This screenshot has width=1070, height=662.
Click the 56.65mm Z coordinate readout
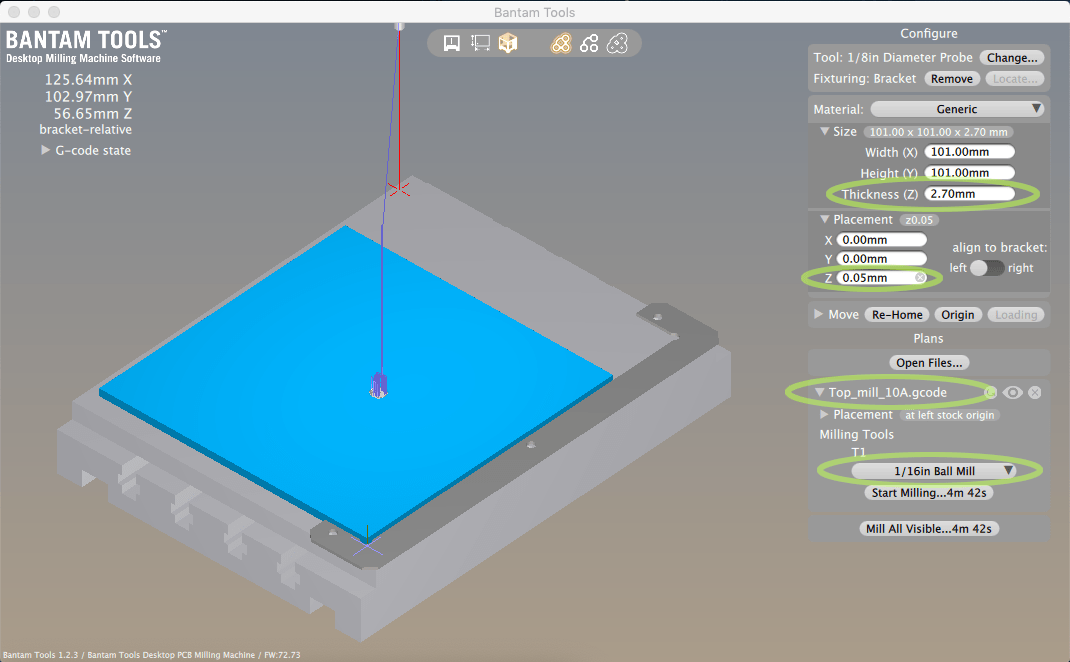tap(93, 114)
